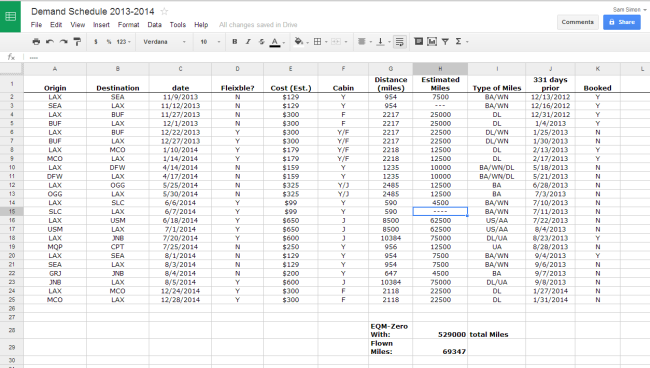The height and width of the screenshot is (368, 650).
Task: Insert a chart
Action: point(432,41)
